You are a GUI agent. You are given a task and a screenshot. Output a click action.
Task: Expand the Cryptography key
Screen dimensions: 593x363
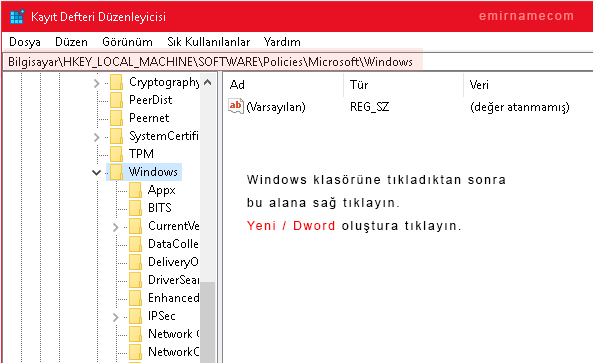coord(96,83)
